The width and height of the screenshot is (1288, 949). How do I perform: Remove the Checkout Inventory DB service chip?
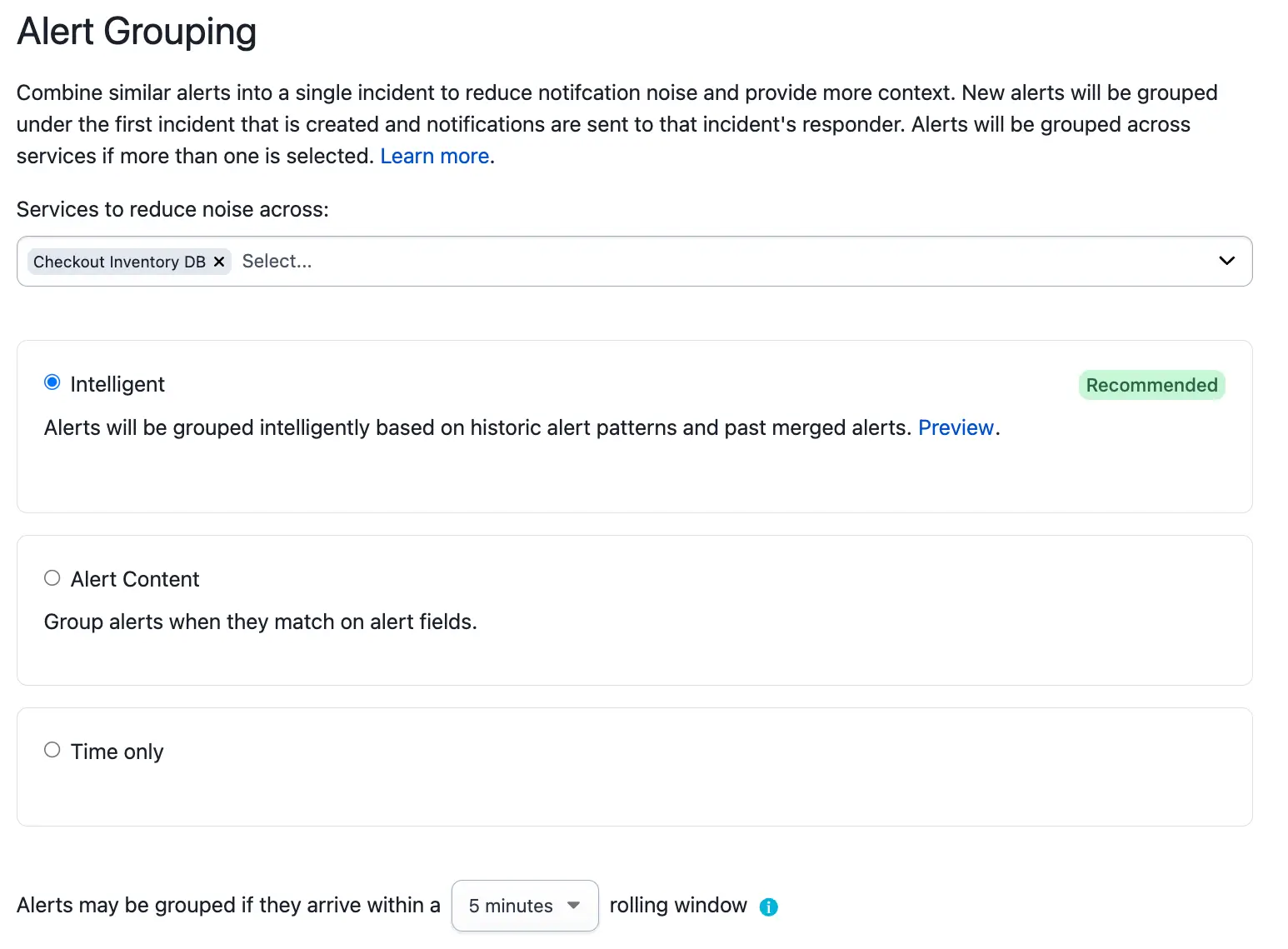[x=219, y=262]
